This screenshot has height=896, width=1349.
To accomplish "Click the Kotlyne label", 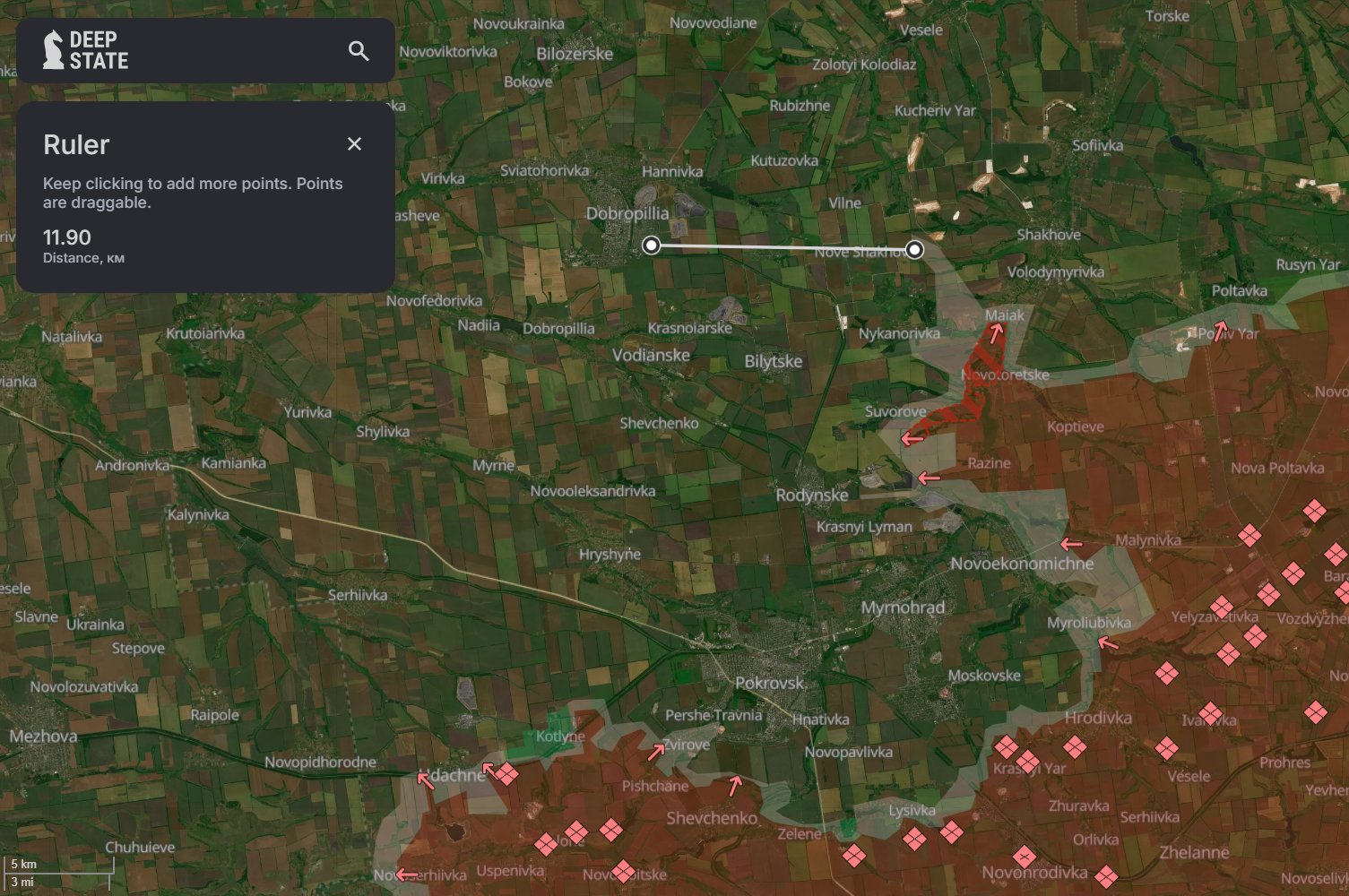I will (x=560, y=737).
